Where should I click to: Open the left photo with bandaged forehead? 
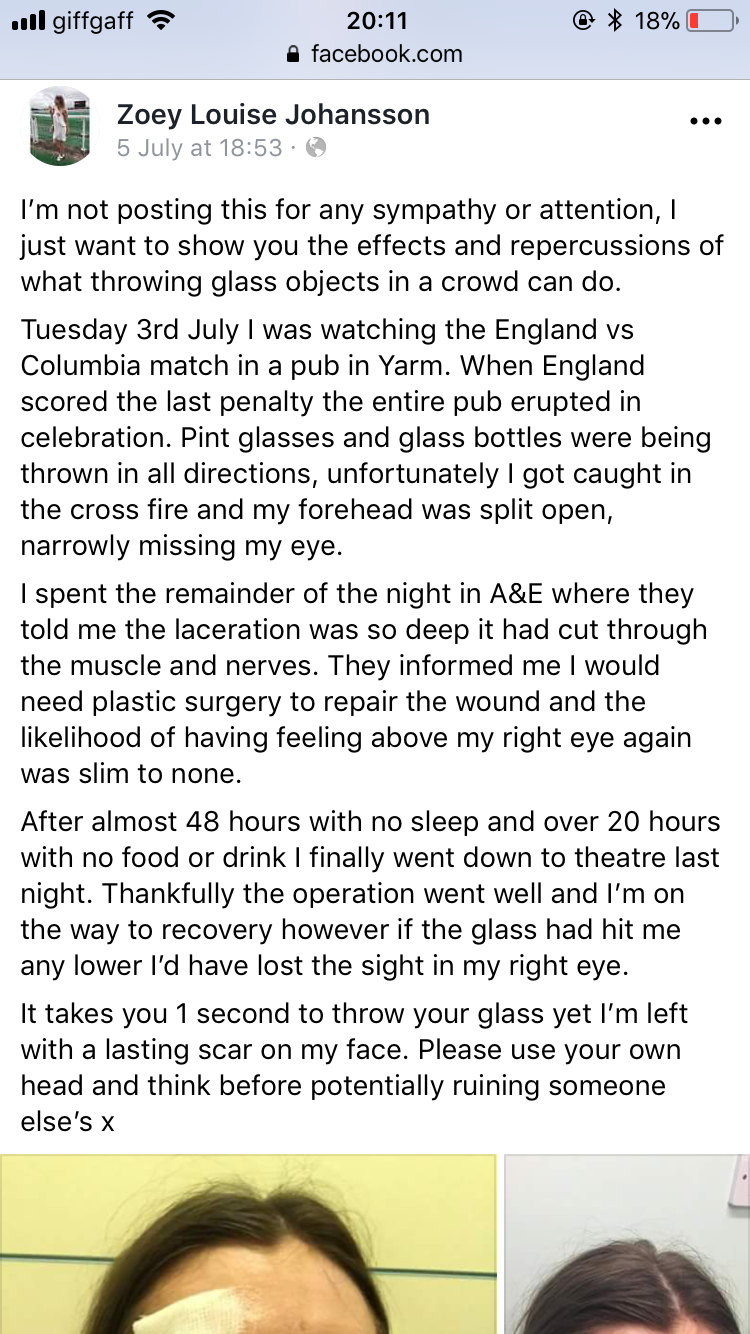pyautogui.click(x=248, y=1244)
